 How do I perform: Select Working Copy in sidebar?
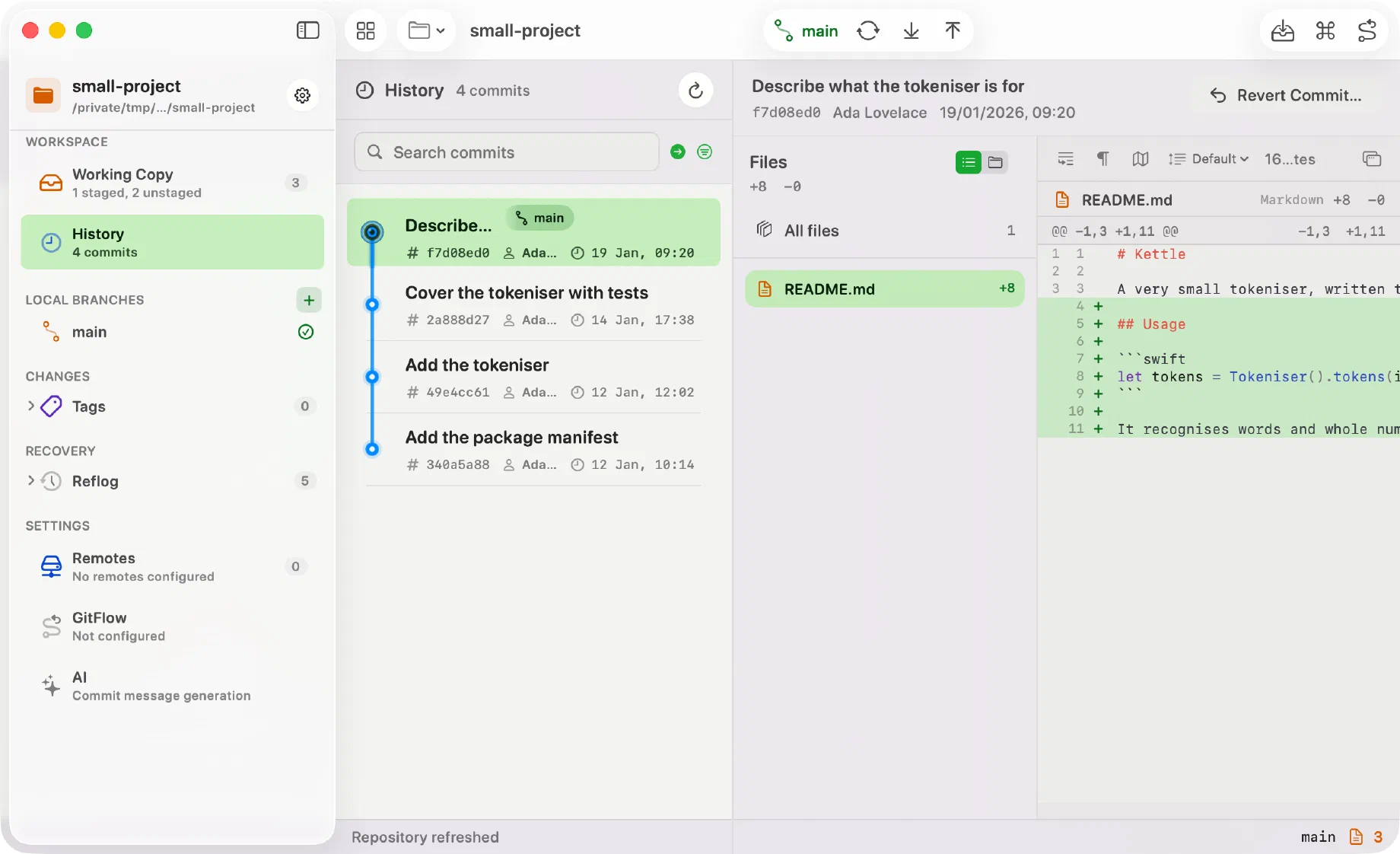pos(173,183)
